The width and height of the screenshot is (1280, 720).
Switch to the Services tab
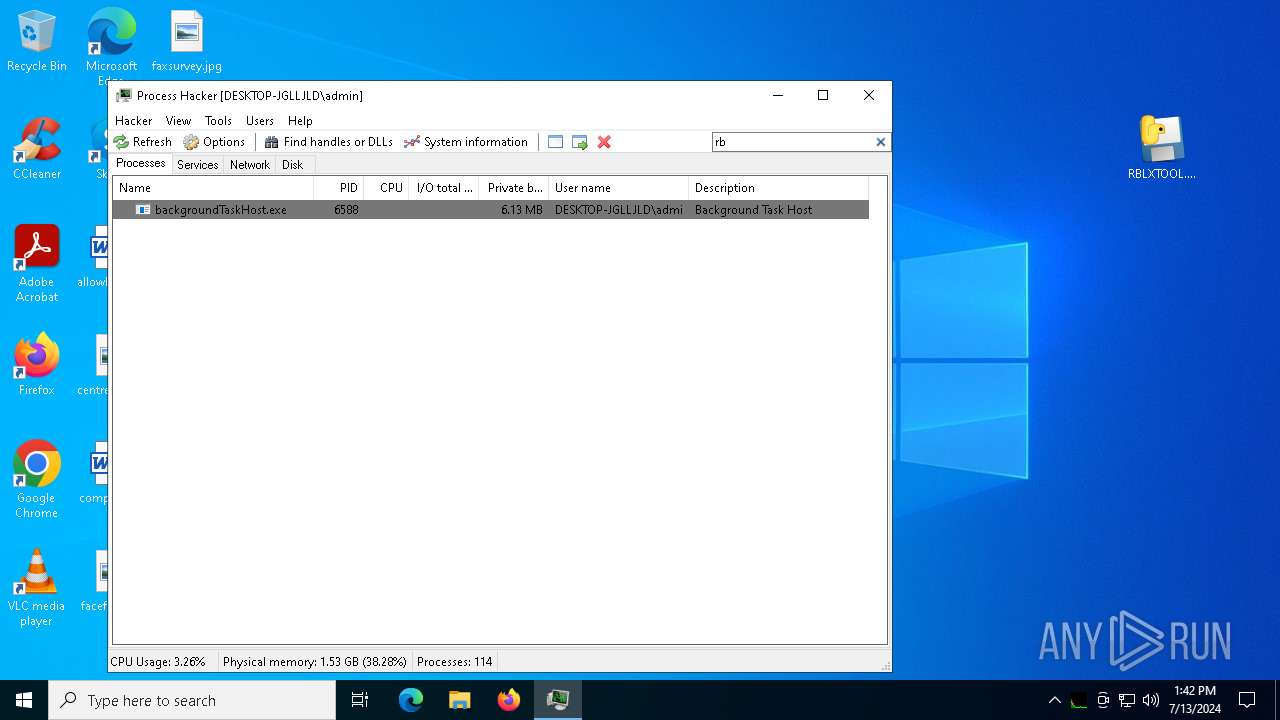(198, 165)
